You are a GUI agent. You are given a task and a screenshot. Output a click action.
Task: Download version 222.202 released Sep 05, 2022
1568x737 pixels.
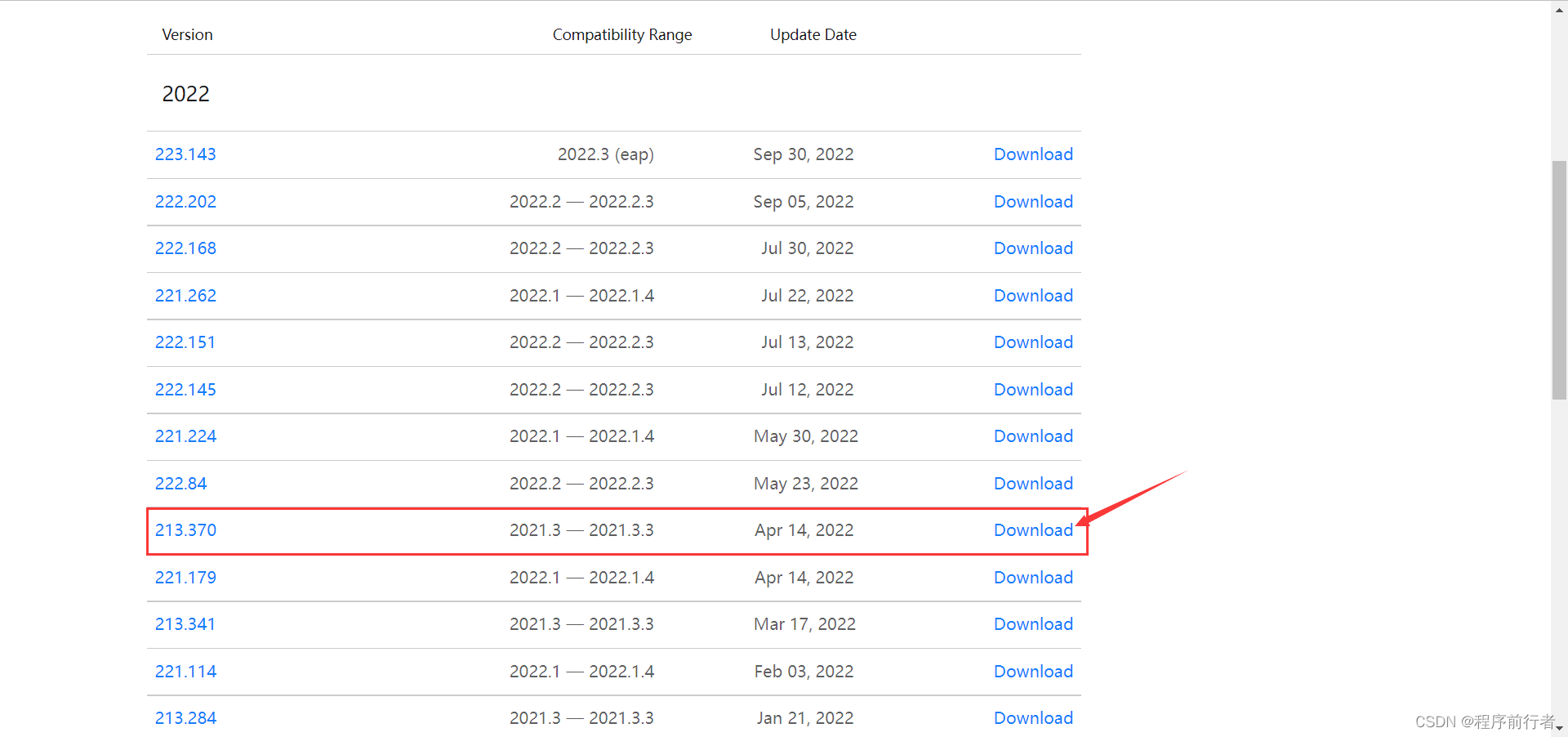(x=1033, y=202)
